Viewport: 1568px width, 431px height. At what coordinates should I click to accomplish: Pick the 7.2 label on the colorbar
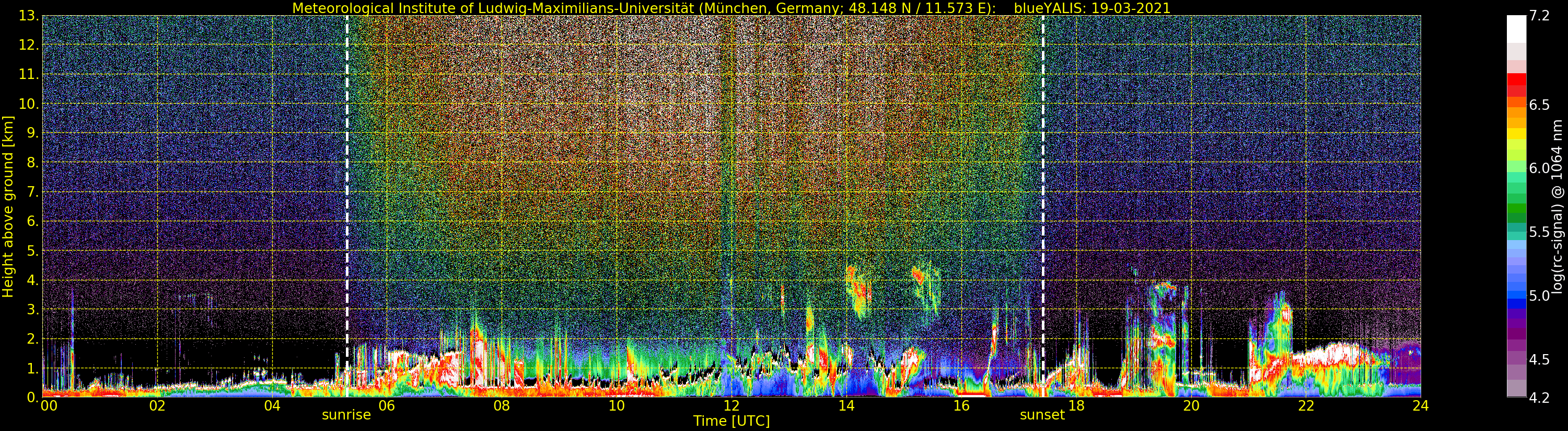tap(1539, 16)
